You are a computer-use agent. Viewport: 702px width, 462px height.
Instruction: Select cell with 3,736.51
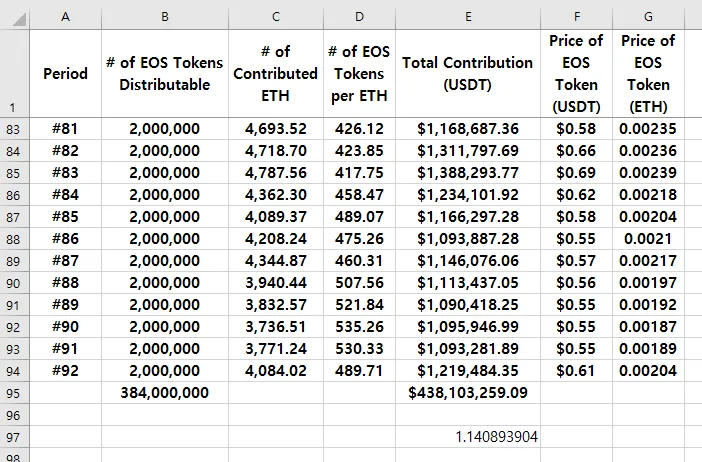coord(276,327)
